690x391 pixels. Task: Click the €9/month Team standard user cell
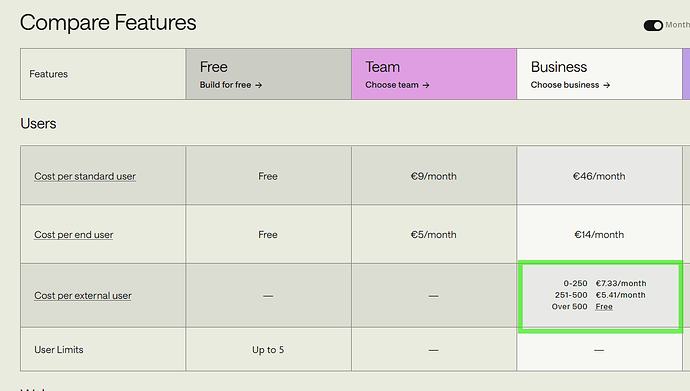(x=434, y=175)
